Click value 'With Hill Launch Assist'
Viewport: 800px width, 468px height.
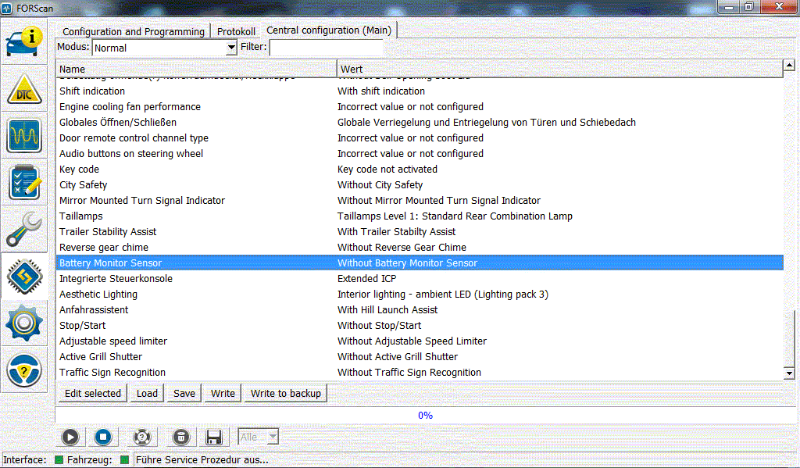387,310
